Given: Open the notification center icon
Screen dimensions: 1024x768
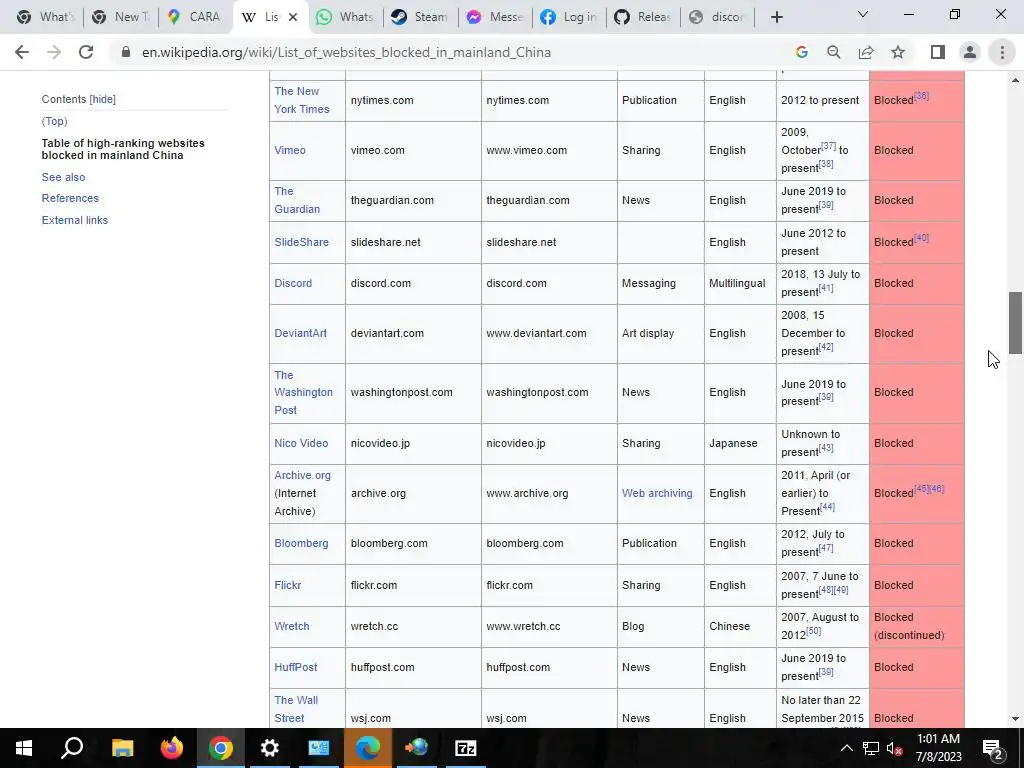Looking at the screenshot, I should click(x=992, y=748).
